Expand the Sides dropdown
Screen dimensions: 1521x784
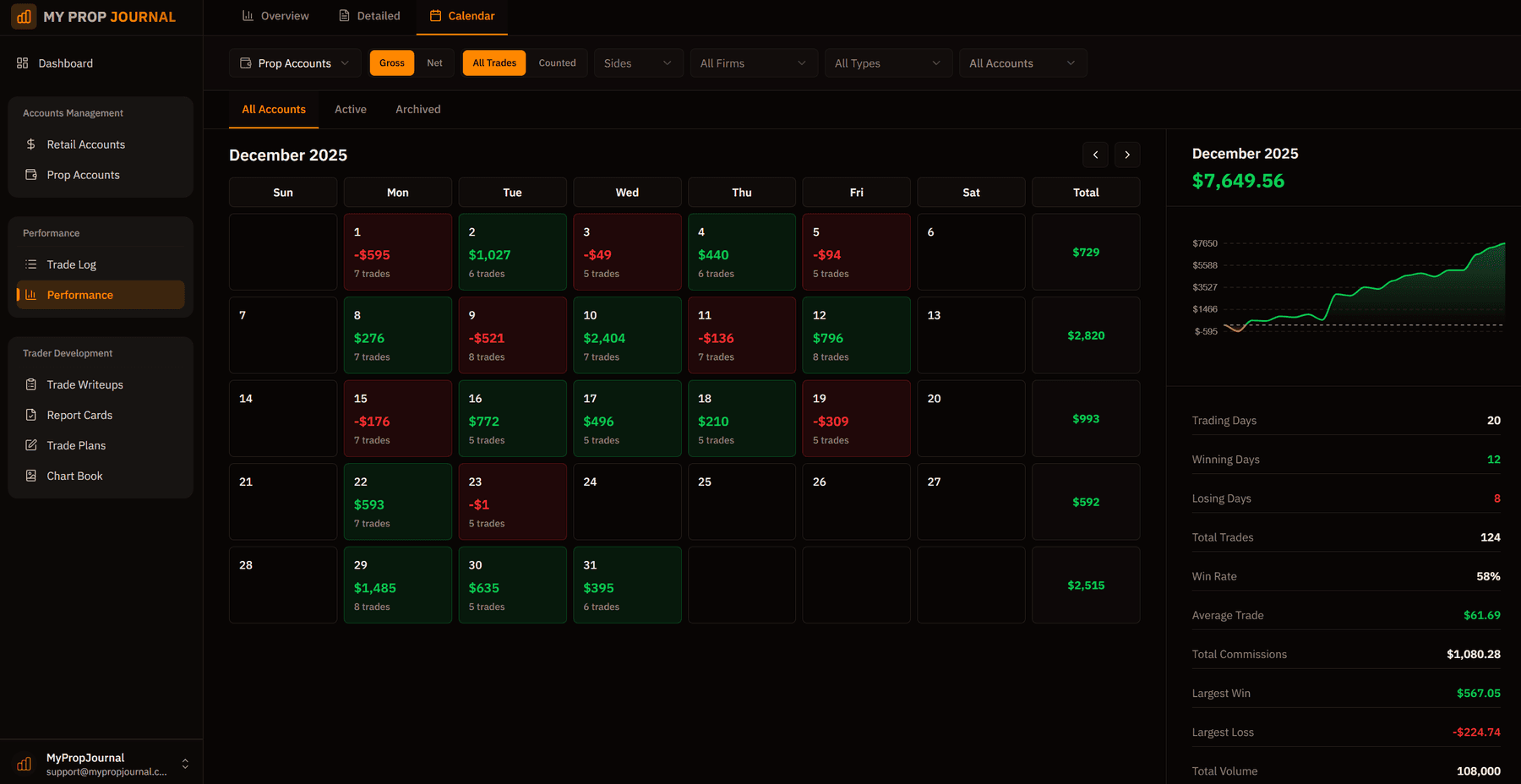(x=638, y=62)
